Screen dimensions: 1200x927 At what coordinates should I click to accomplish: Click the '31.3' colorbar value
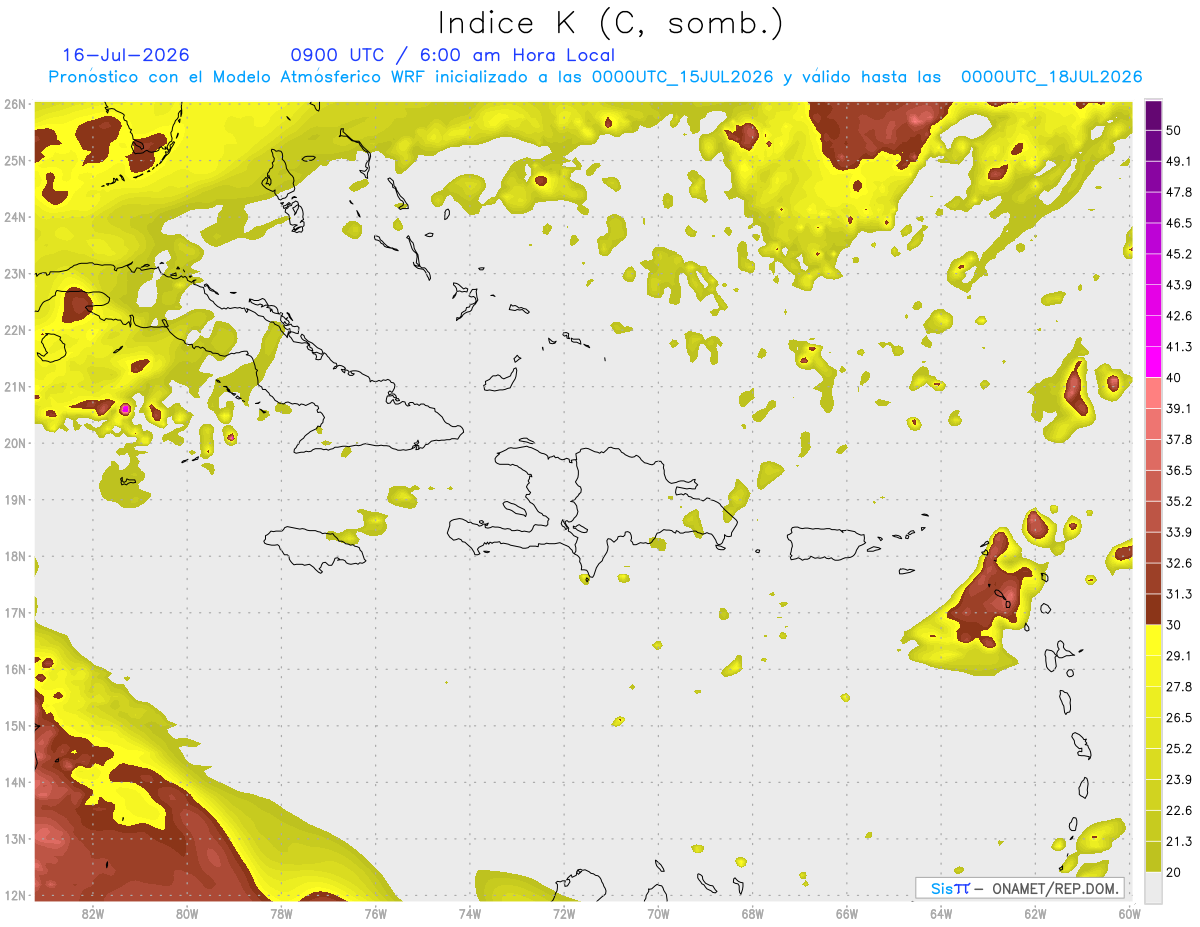tap(1179, 594)
